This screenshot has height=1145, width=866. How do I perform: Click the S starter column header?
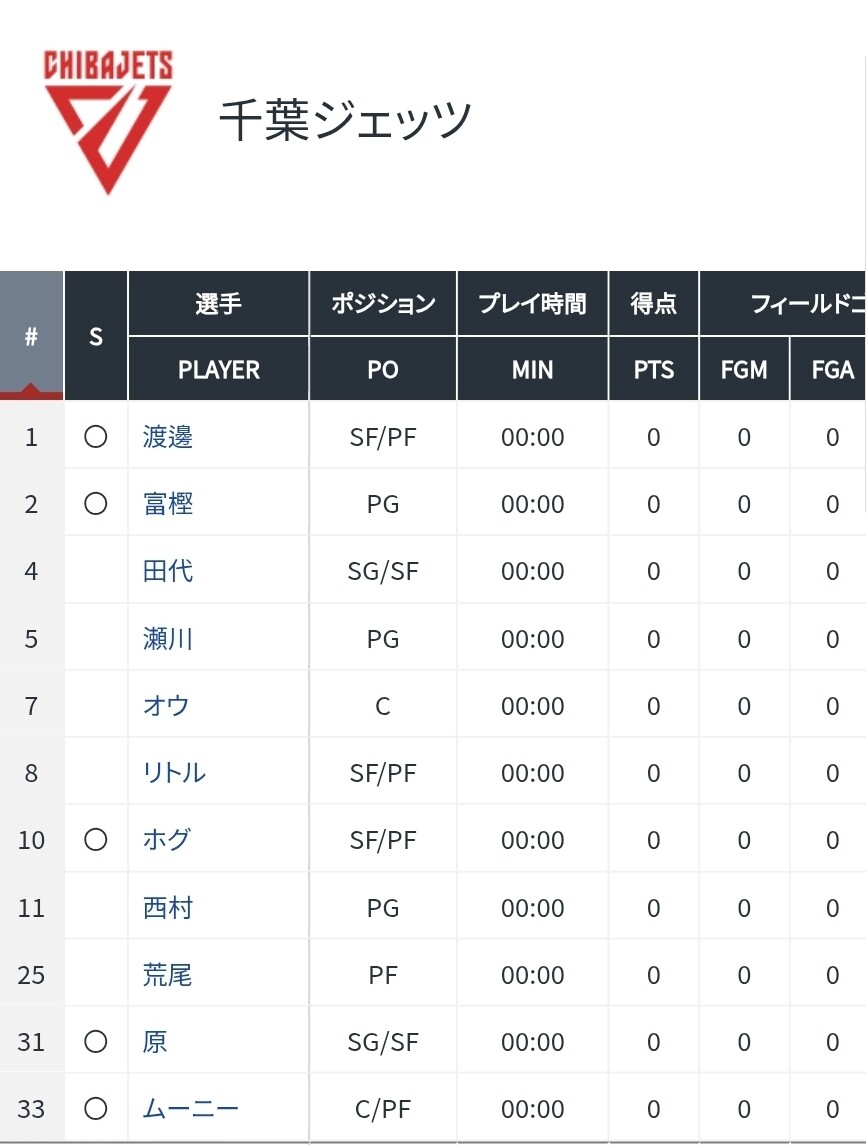[x=96, y=337]
